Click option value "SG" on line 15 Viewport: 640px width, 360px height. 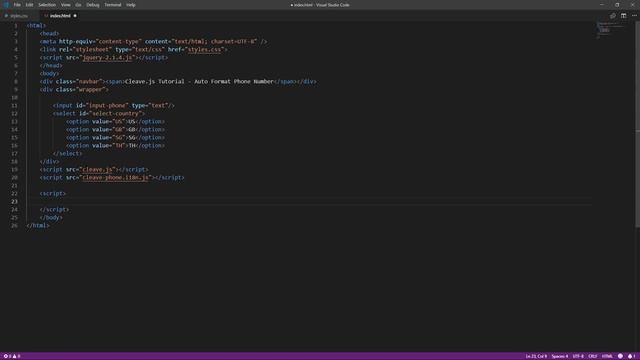point(118,138)
